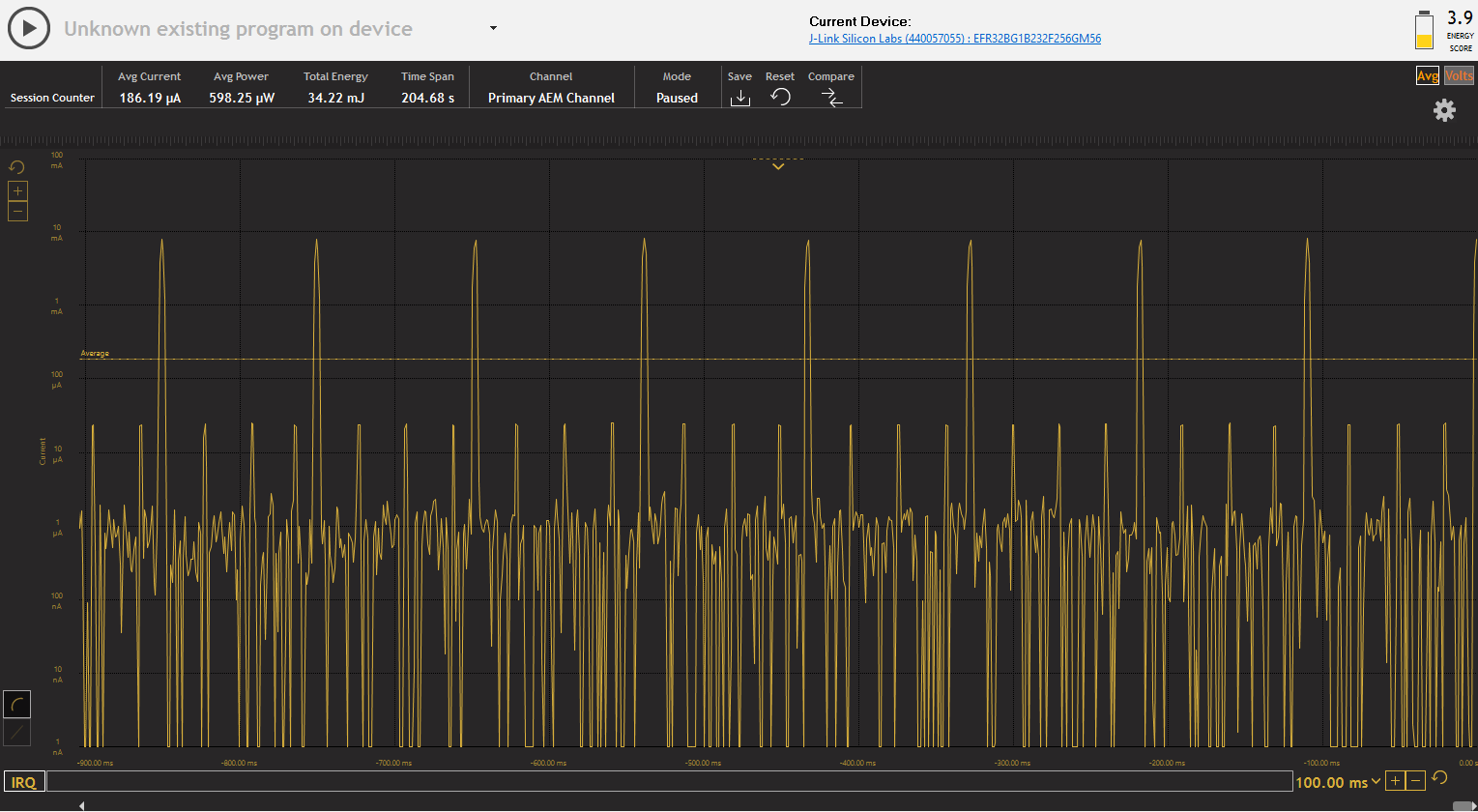1478x812 pixels.
Task: Open the Energy Profiler settings gear
Action: (1444, 110)
